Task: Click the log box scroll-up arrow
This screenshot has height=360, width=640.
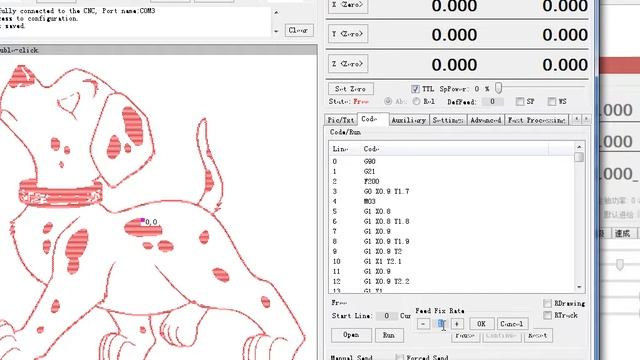Action: click(276, 13)
